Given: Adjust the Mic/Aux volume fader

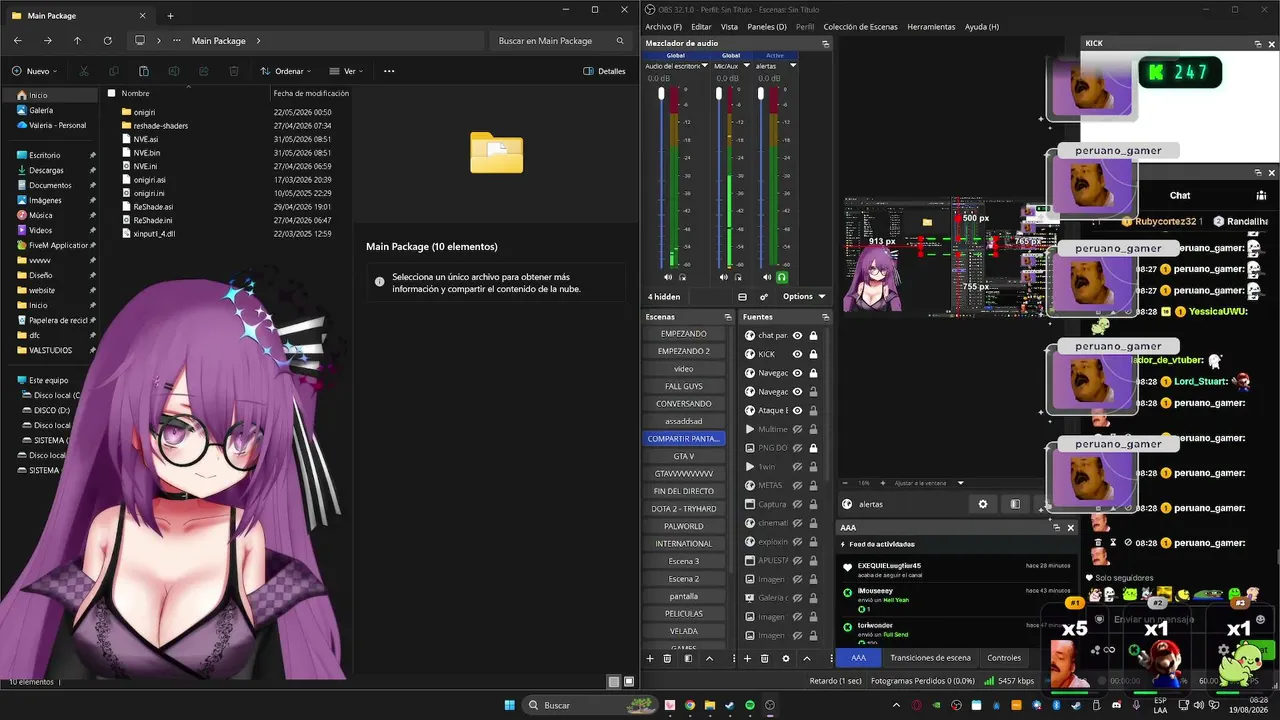Looking at the screenshot, I should (718, 93).
